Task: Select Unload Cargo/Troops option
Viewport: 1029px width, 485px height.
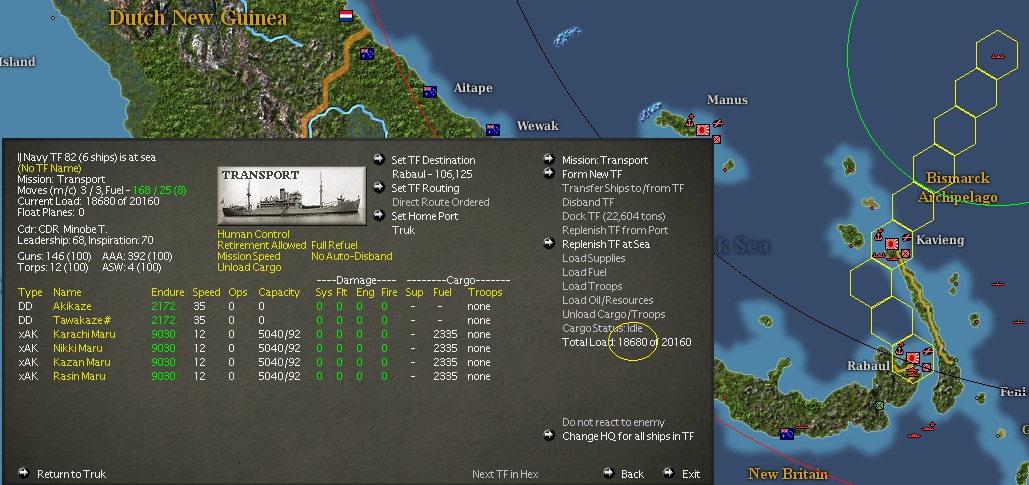Action: (x=614, y=314)
